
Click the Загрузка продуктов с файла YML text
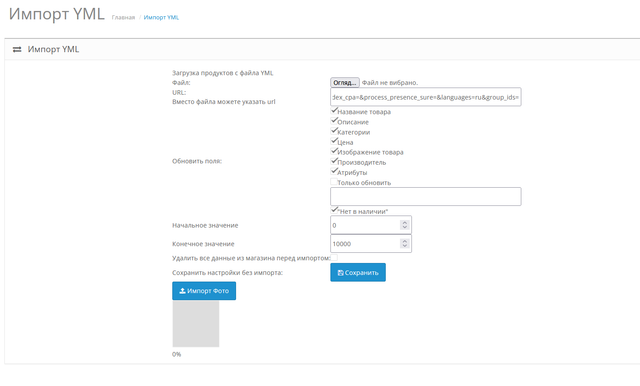222,73
